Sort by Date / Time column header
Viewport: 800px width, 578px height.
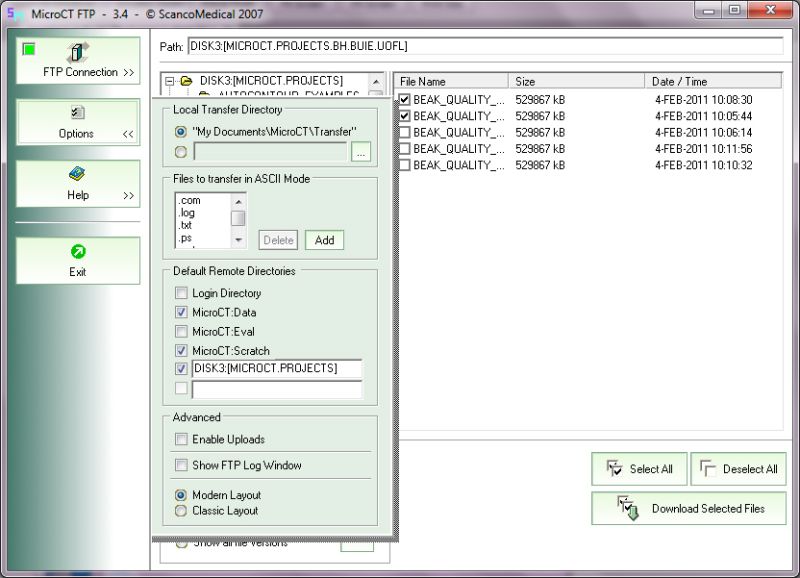click(x=713, y=81)
